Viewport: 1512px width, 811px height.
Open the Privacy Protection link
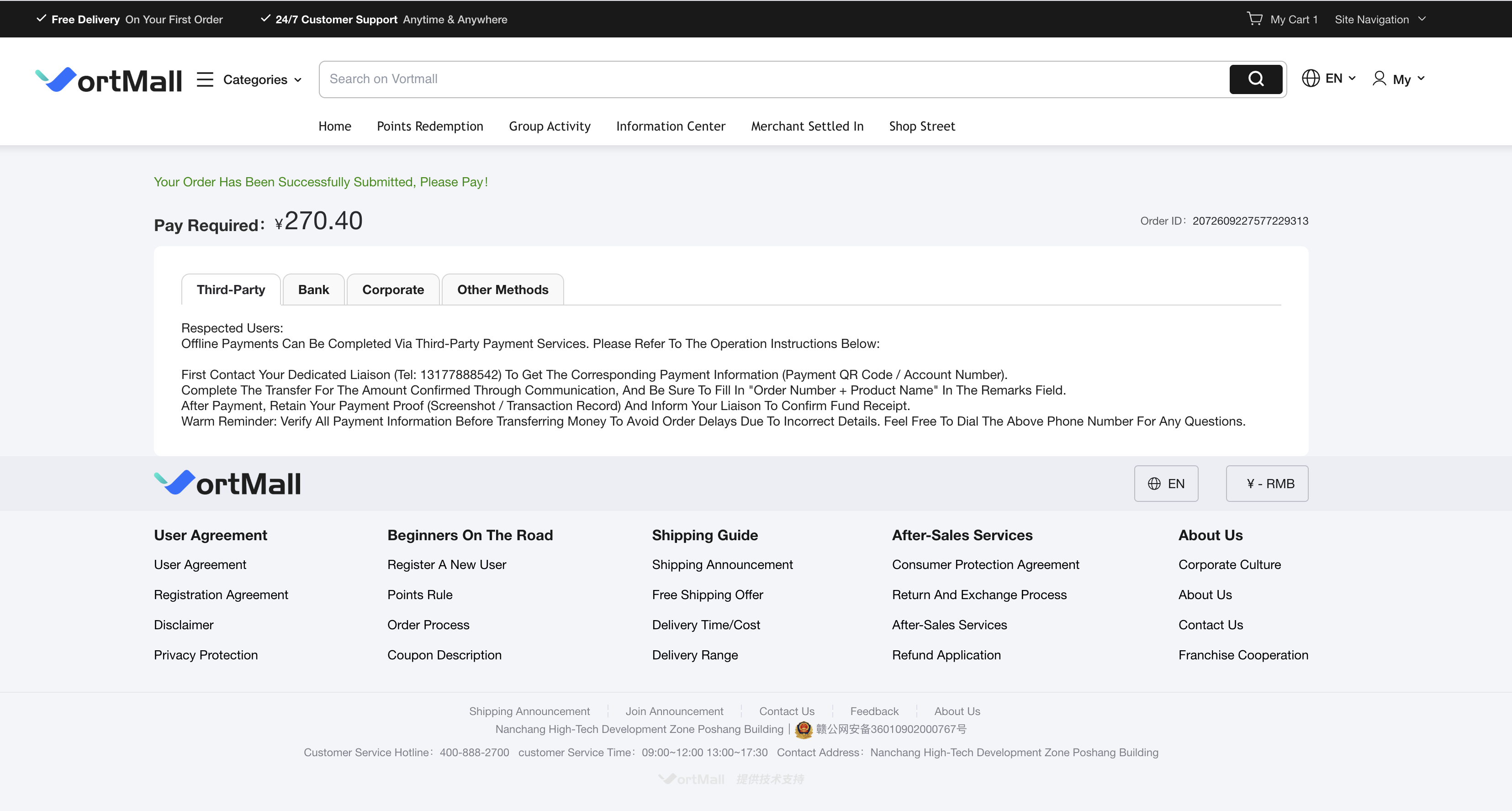pos(206,655)
